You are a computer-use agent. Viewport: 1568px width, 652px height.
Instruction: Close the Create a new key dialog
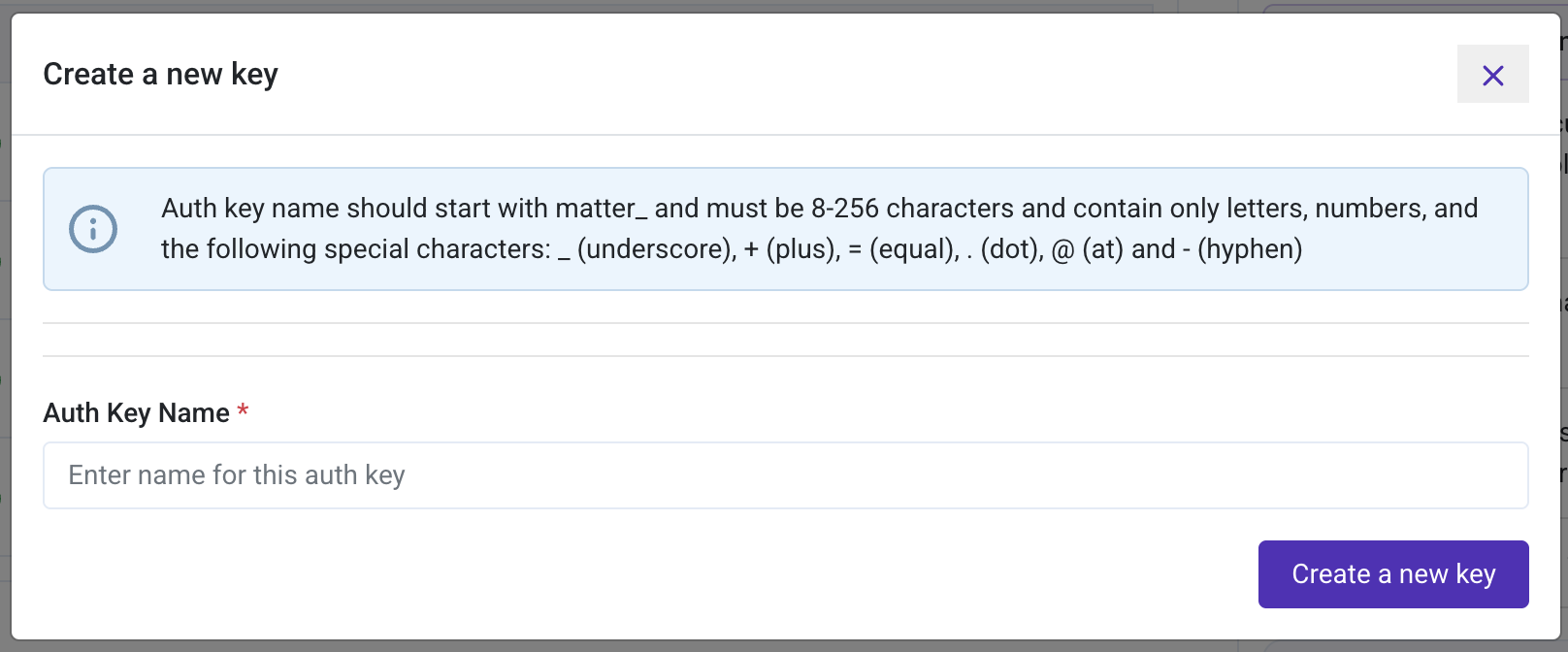[1492, 75]
